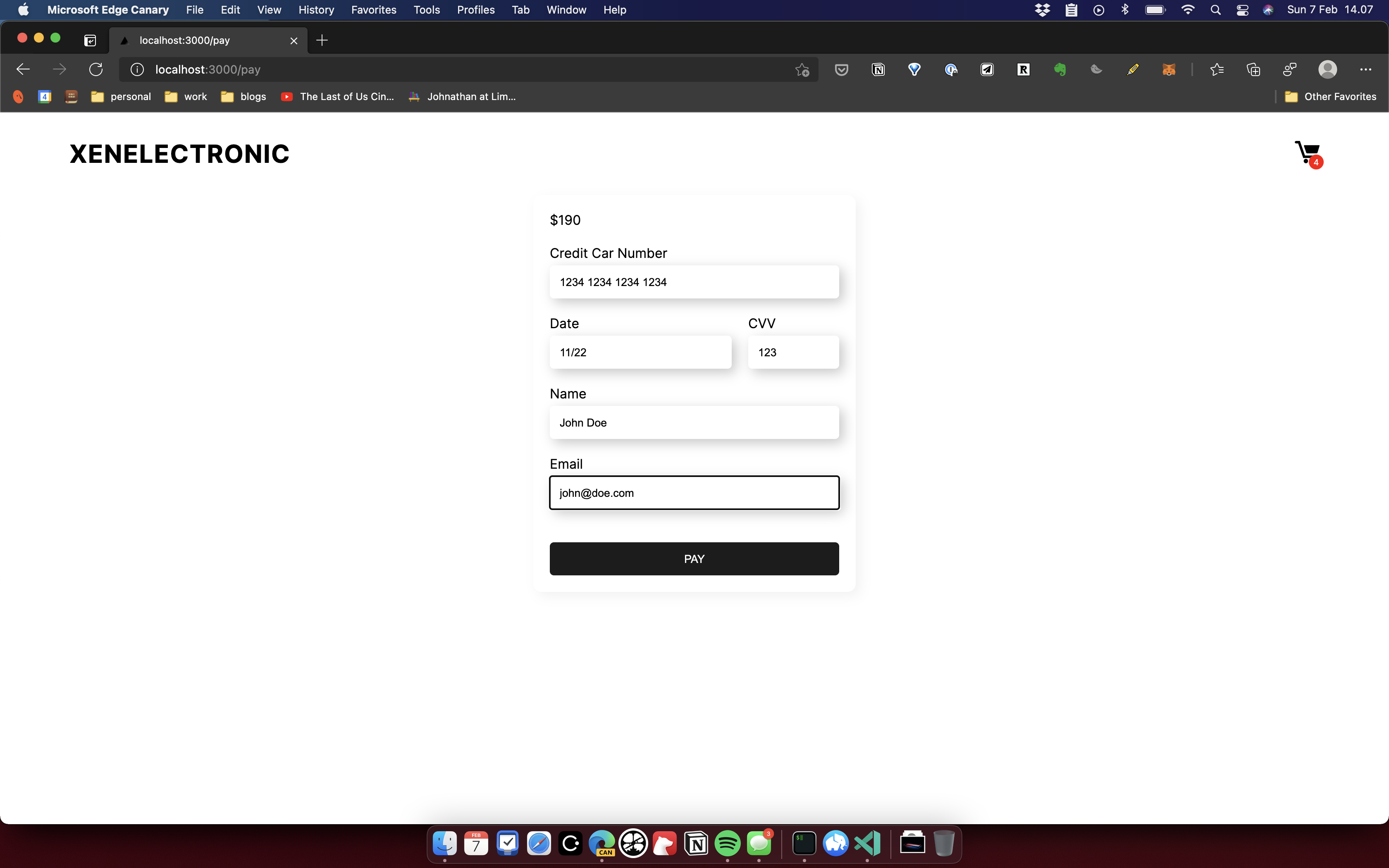
Task: Open Spotify from the dock
Action: click(727, 843)
